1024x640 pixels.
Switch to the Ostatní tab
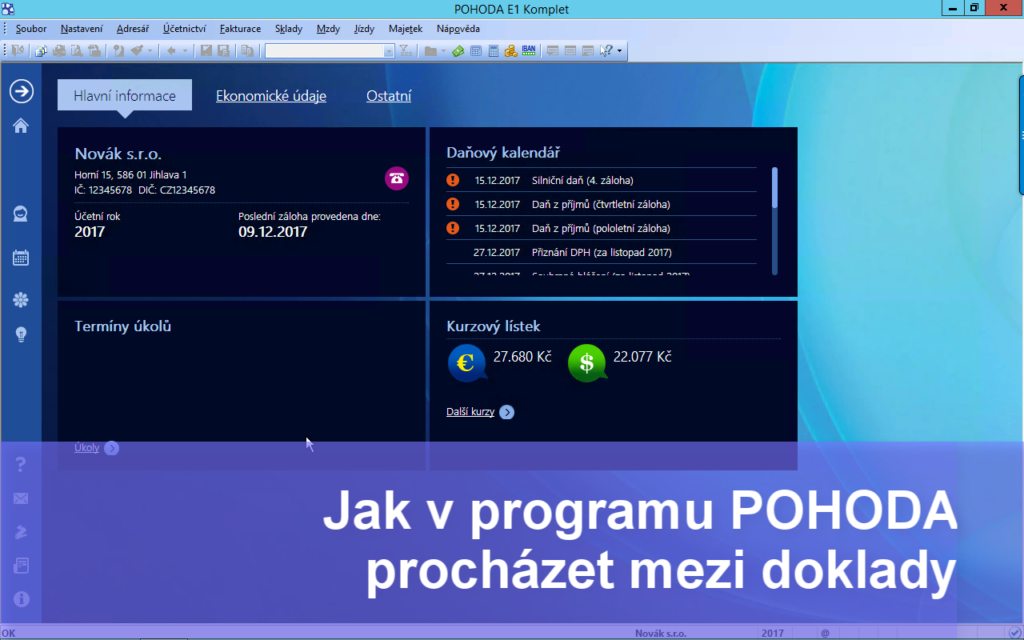click(x=389, y=96)
